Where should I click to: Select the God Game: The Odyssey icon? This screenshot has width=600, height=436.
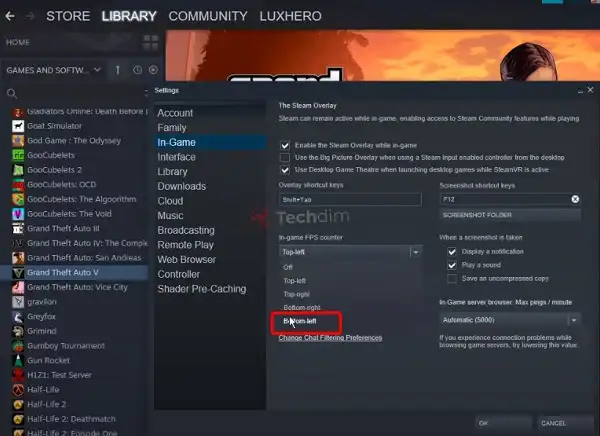click(18, 140)
